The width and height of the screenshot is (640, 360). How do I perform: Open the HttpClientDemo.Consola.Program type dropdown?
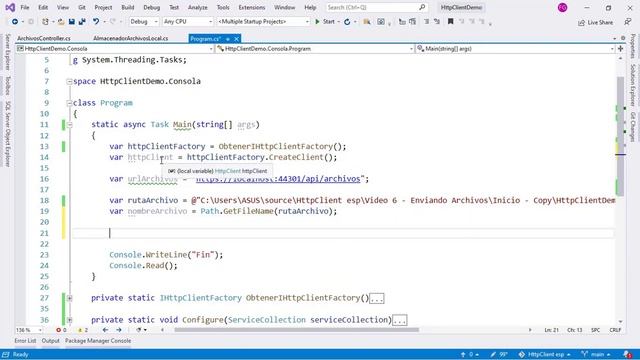[315, 49]
